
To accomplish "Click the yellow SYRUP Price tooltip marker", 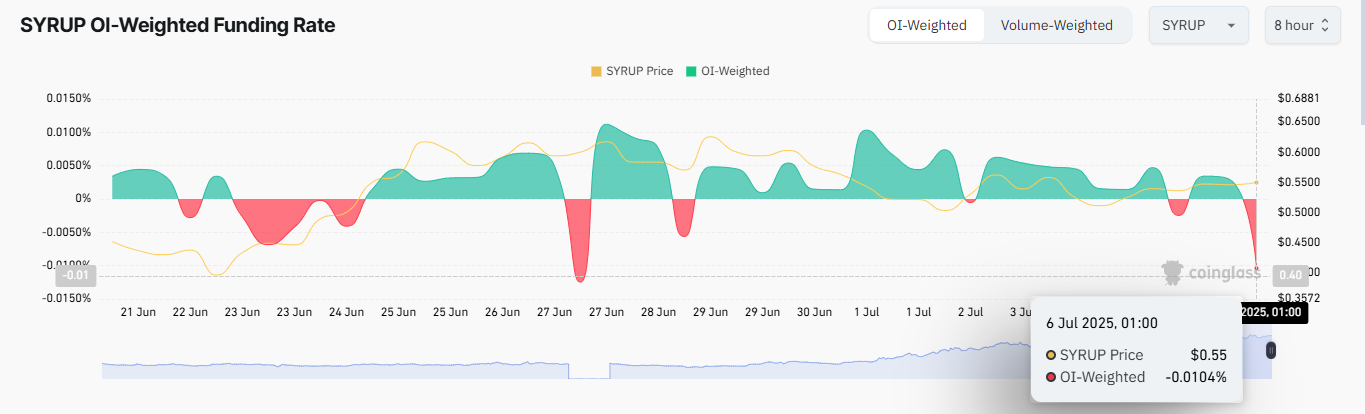I will pyautogui.click(x=1050, y=355).
